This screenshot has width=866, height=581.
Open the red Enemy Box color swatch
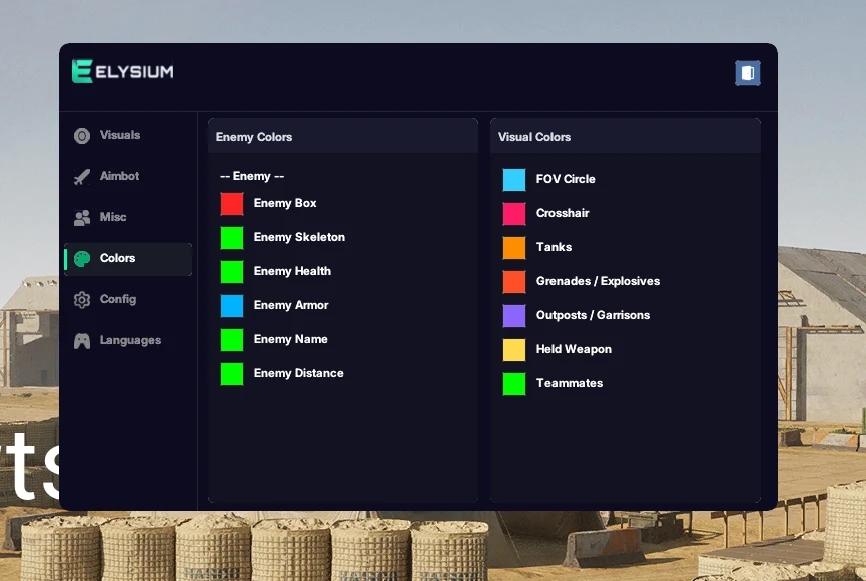(x=232, y=203)
